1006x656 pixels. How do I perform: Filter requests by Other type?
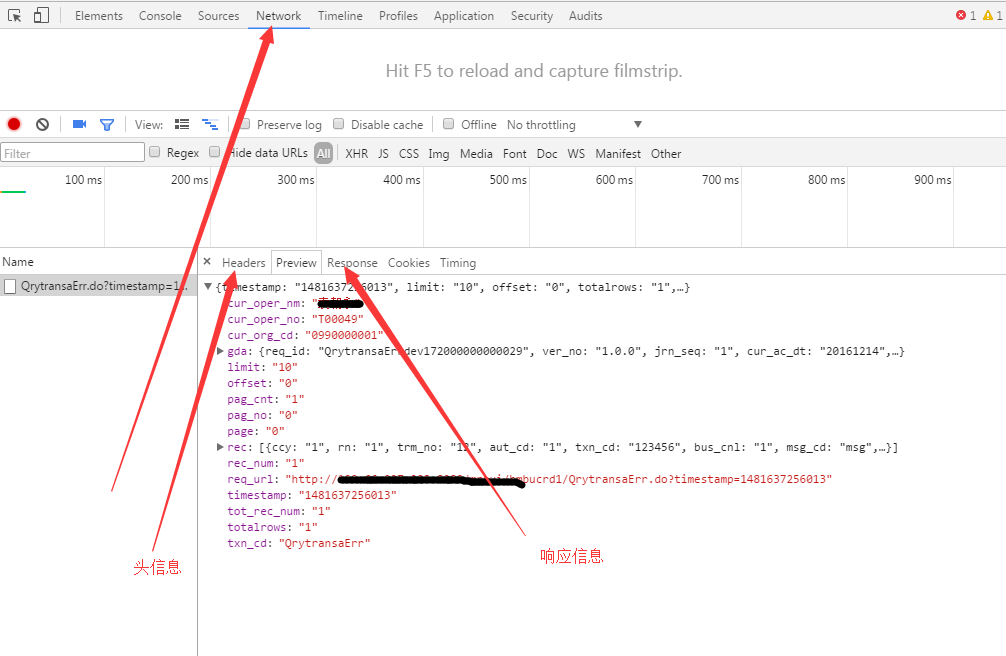pyautogui.click(x=666, y=153)
